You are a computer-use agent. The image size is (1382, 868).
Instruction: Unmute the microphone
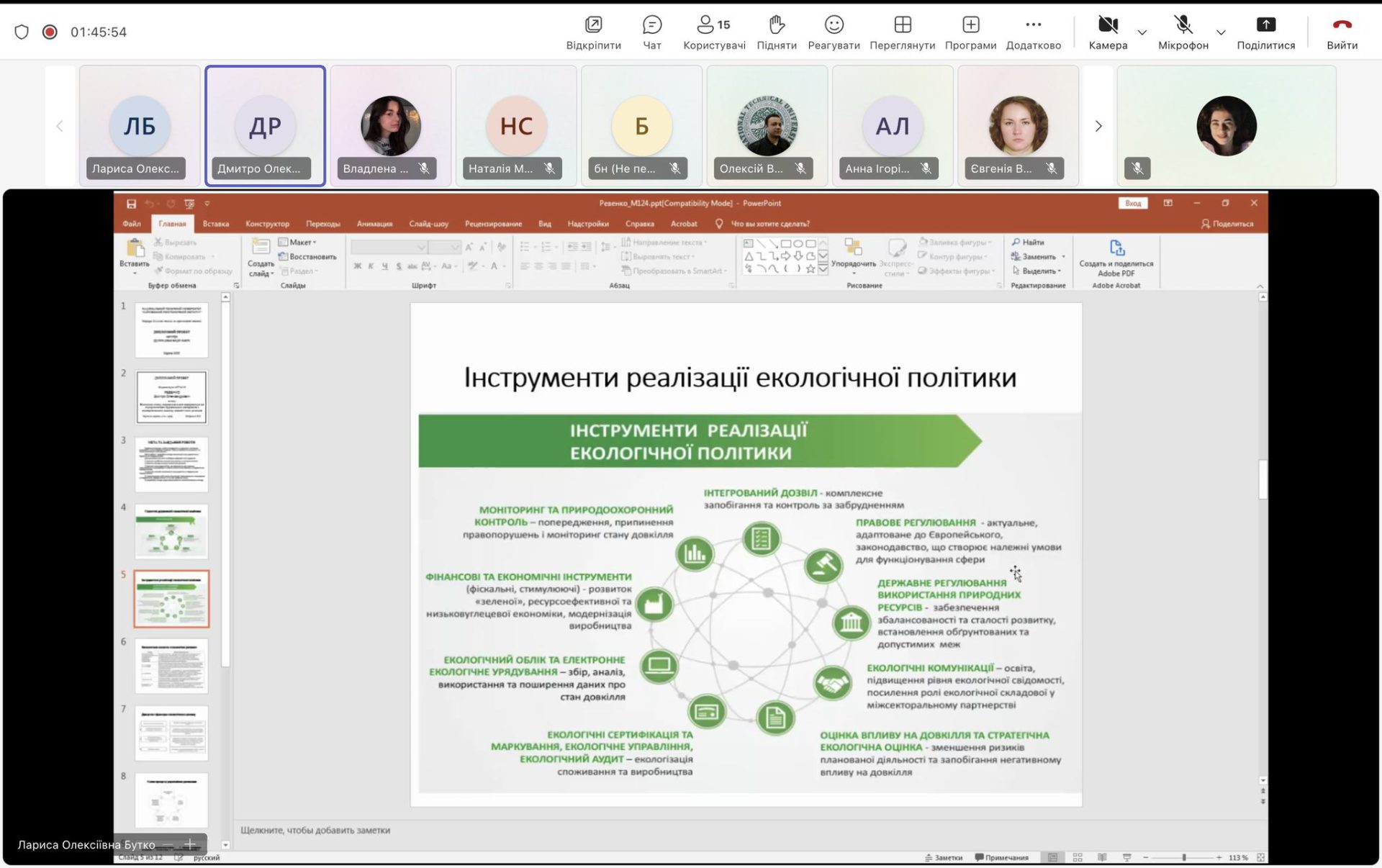click(x=1183, y=32)
